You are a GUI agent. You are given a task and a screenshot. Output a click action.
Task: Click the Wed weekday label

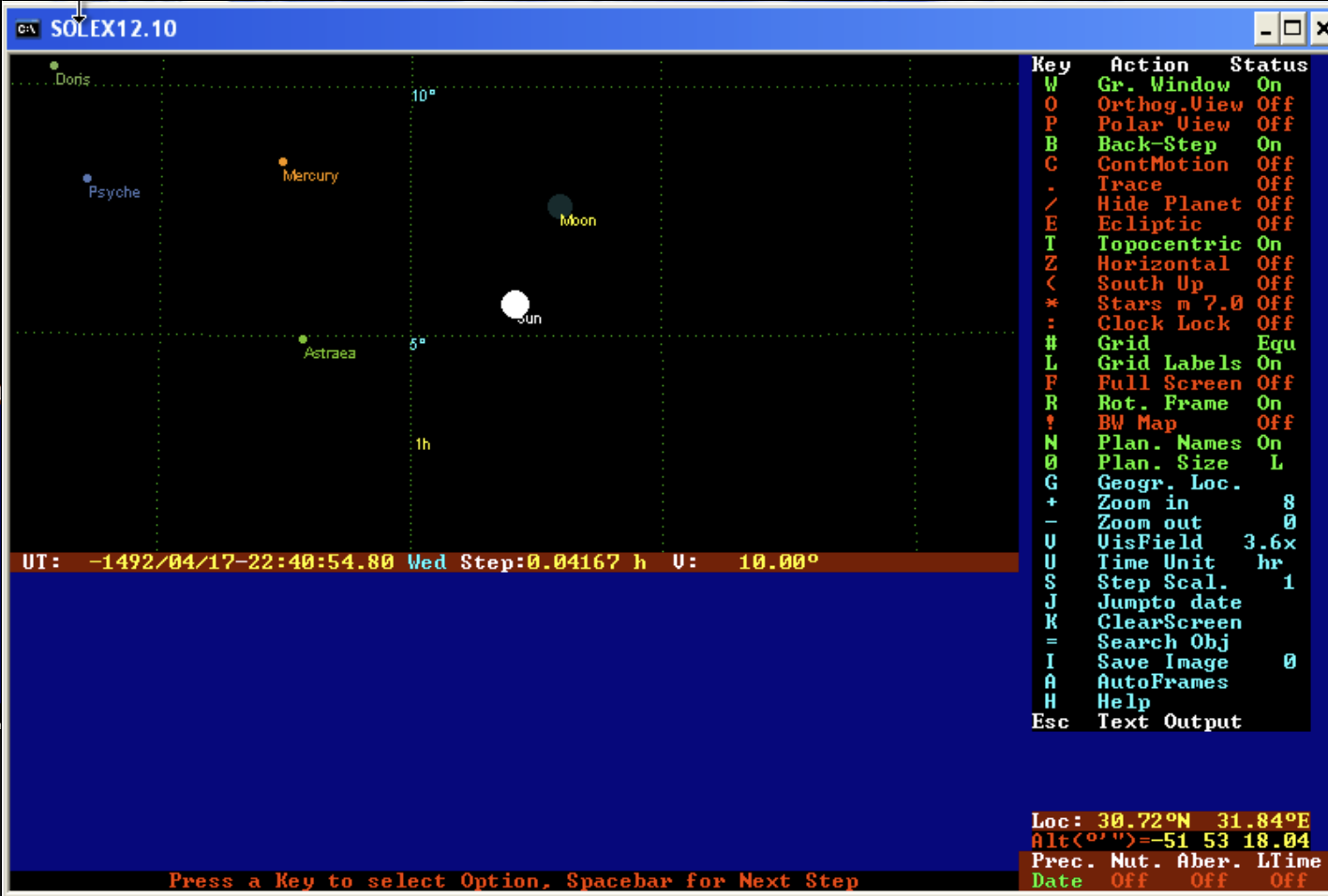(426, 562)
